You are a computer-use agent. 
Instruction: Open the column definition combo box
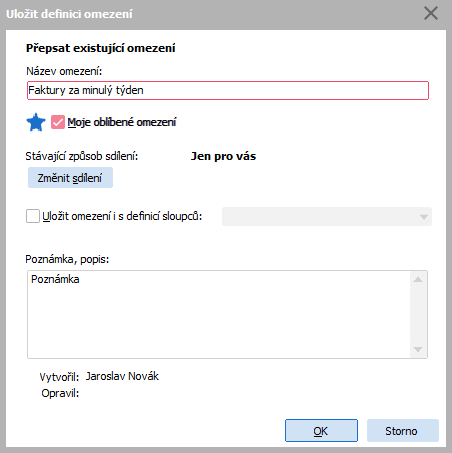[327, 217]
